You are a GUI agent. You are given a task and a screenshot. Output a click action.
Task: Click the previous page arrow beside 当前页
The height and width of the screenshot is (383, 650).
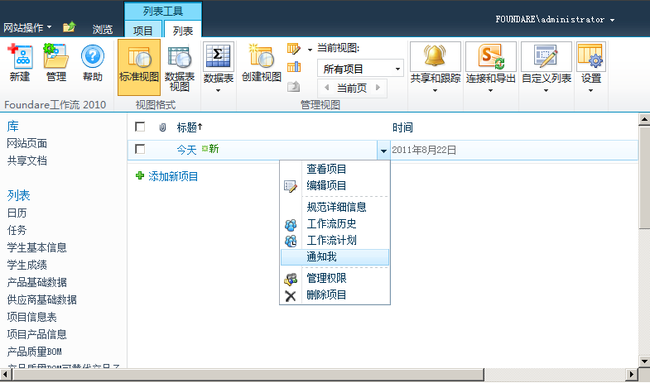327,87
